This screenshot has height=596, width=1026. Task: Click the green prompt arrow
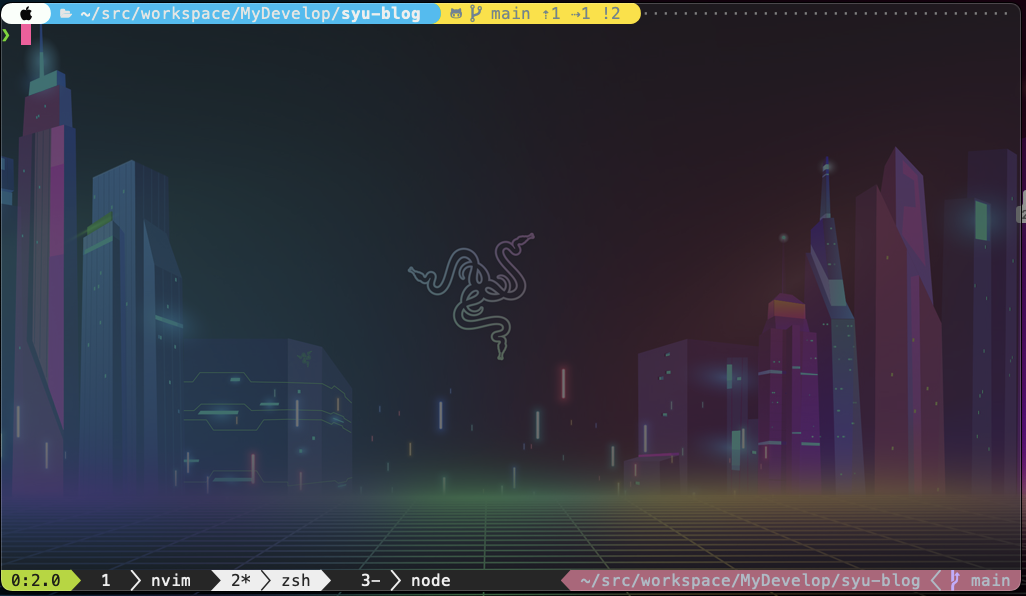tap(6, 35)
